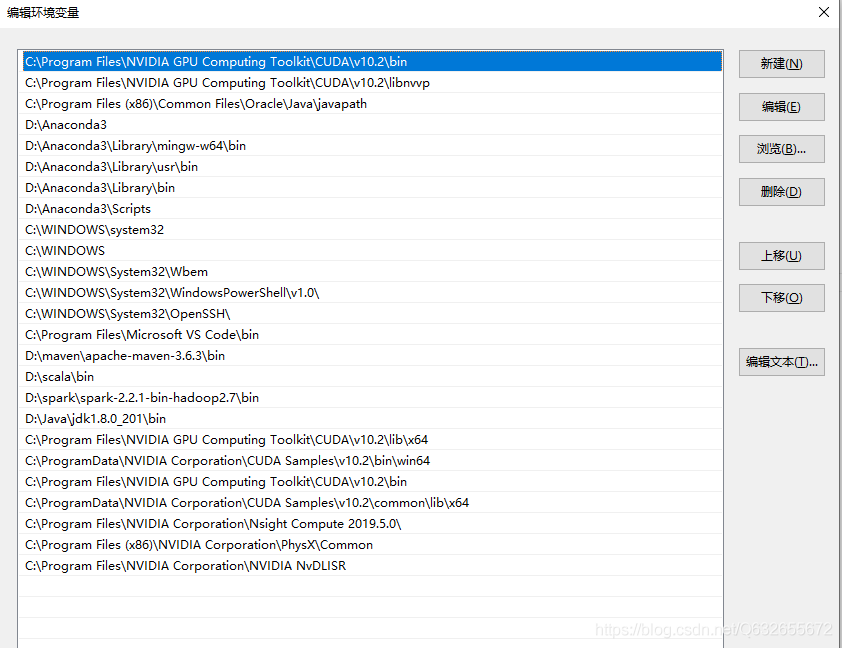Select the Microsoft VS Code\bin entry
842x648 pixels.
click(372, 334)
